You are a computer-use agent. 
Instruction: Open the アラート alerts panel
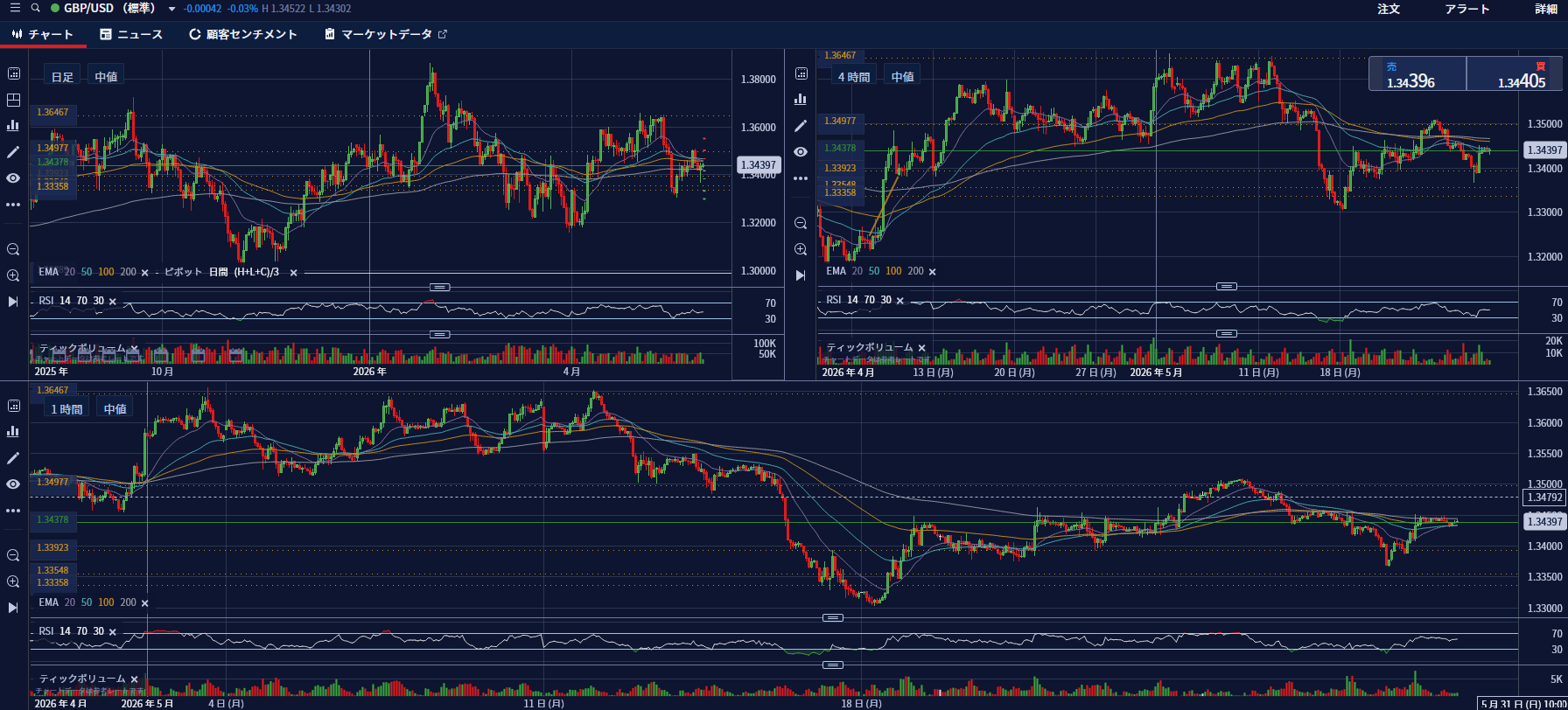pyautogui.click(x=1467, y=9)
